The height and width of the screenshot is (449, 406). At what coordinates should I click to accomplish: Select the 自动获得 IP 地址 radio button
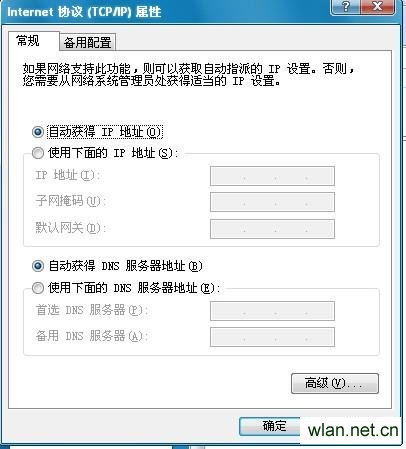pos(38,132)
